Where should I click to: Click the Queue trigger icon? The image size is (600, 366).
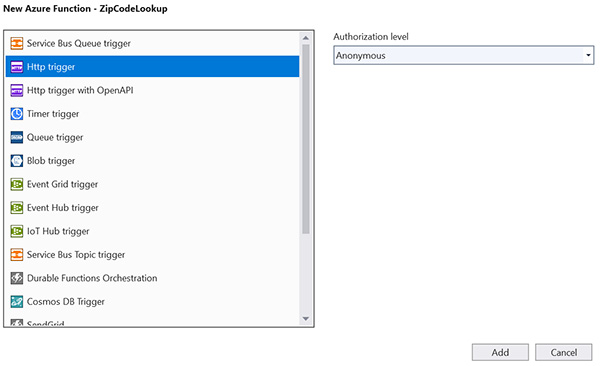16,137
